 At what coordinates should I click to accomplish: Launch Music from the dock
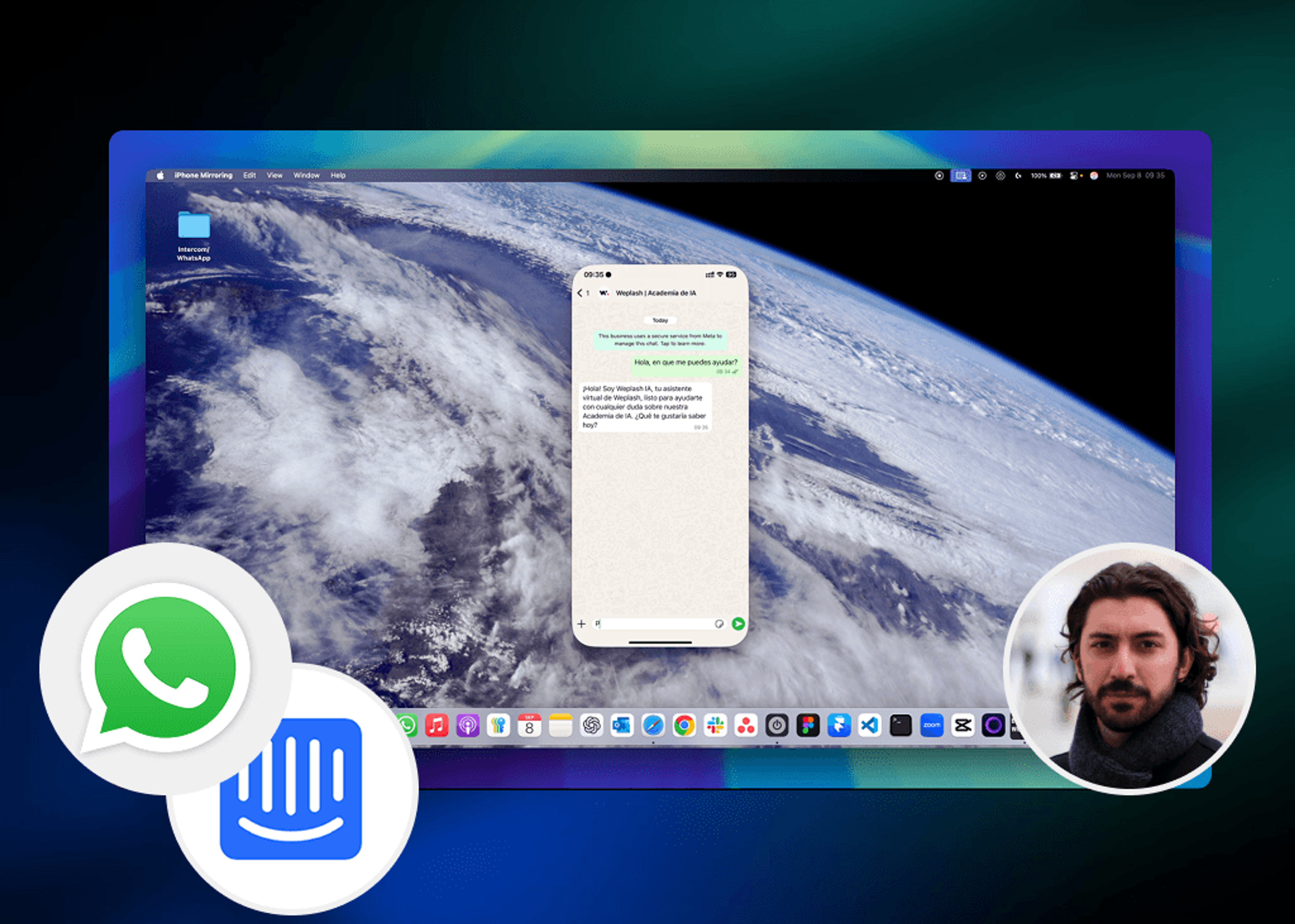pyautogui.click(x=437, y=725)
